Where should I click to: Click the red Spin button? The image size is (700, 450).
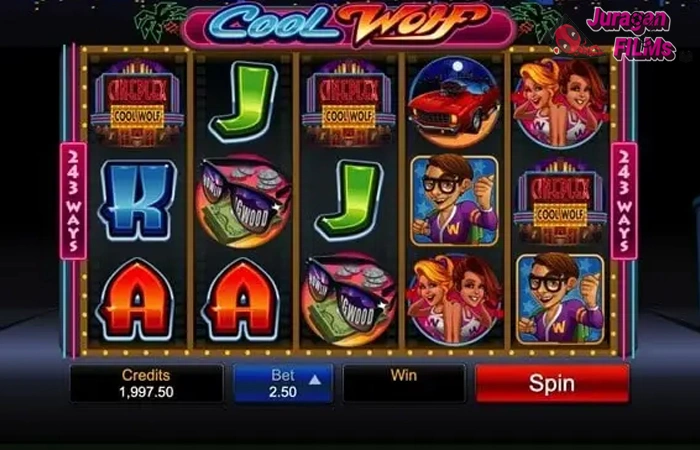point(553,383)
